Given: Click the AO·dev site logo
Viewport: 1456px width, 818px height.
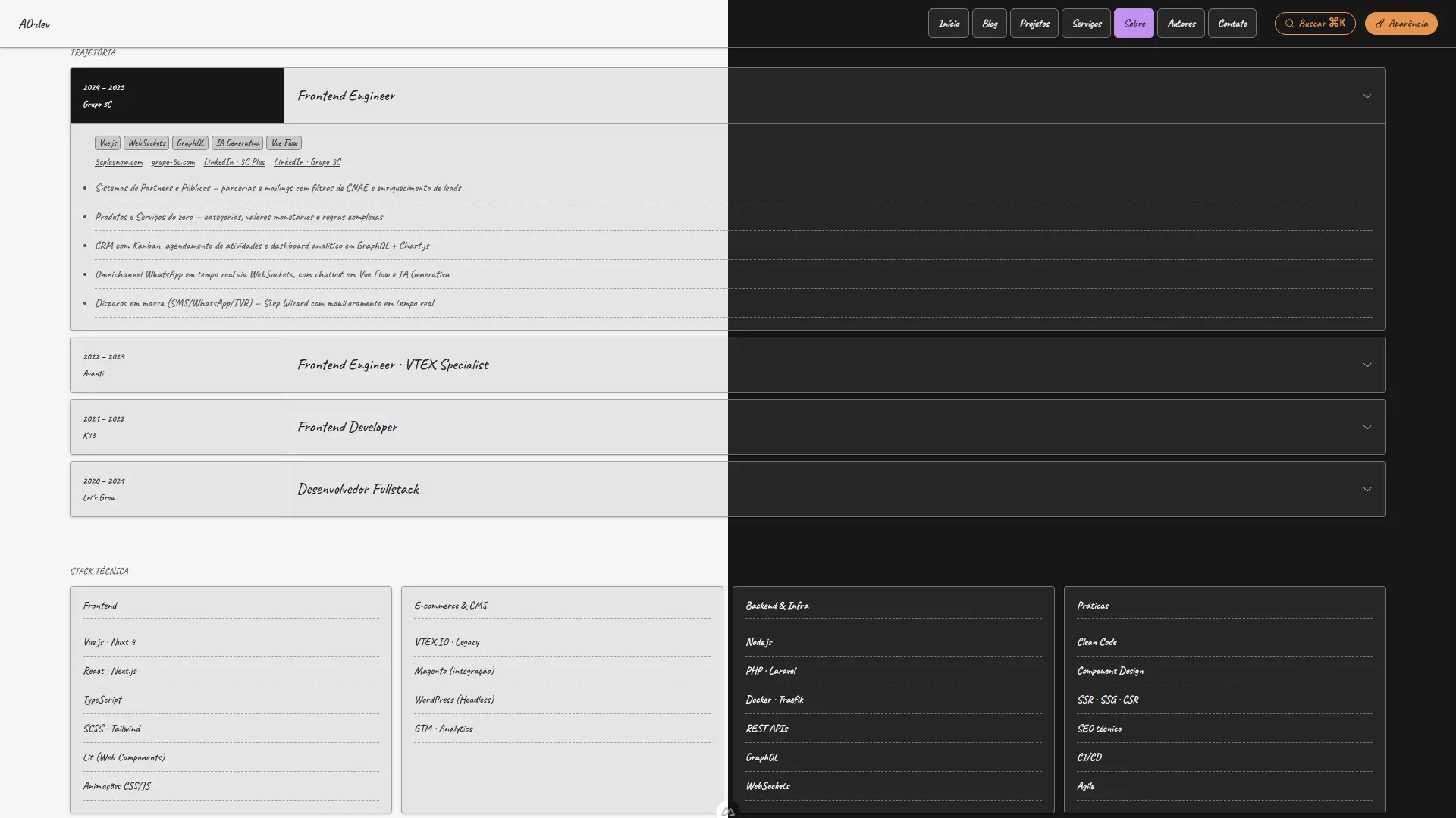Looking at the screenshot, I should tap(34, 24).
